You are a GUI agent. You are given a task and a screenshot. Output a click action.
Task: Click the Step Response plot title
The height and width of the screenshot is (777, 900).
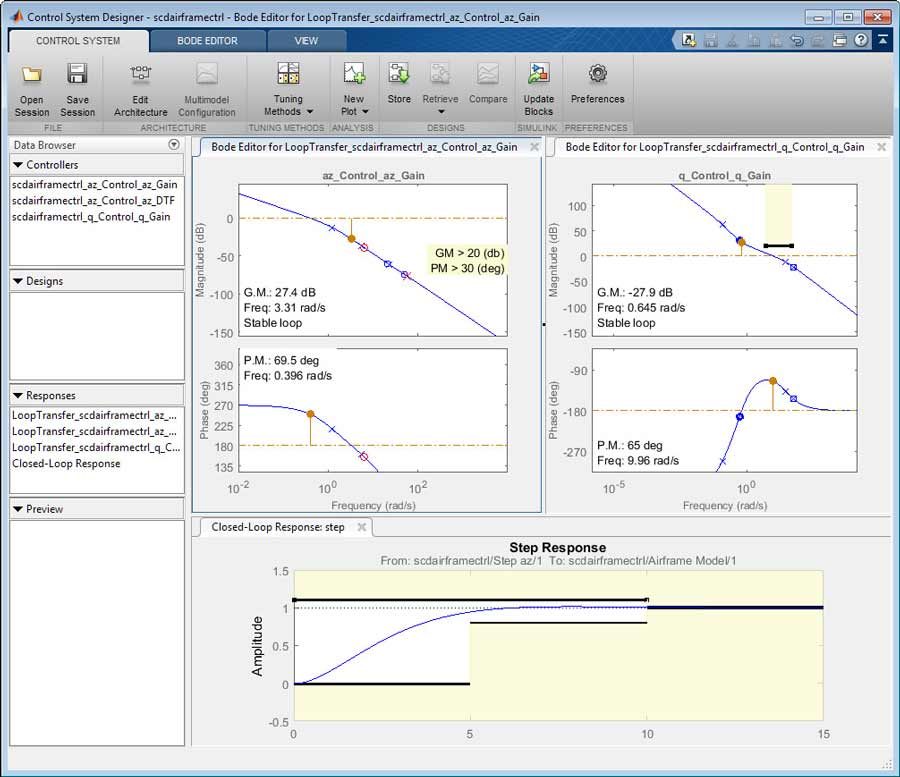pos(557,547)
